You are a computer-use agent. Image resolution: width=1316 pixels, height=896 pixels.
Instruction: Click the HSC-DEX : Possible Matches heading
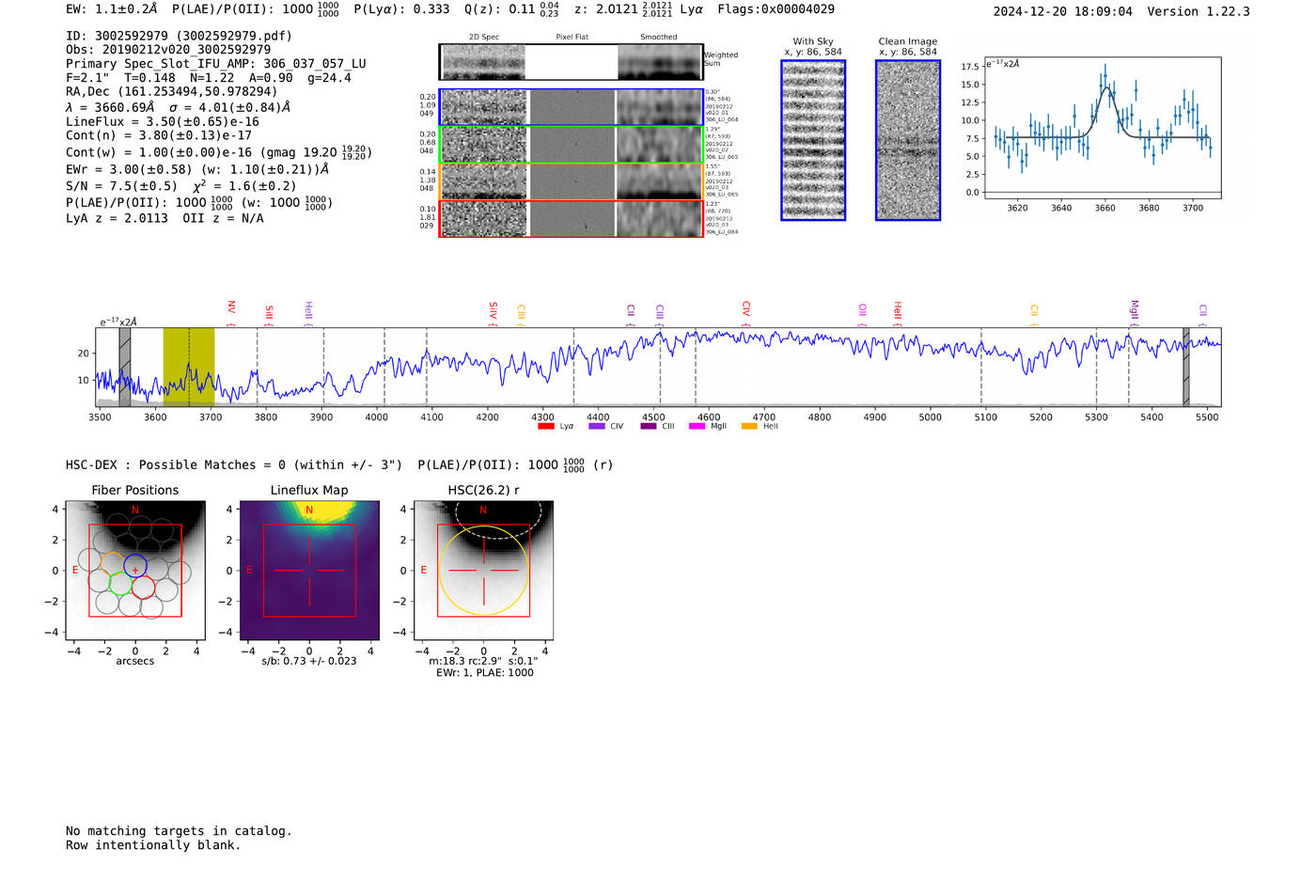pos(234,464)
